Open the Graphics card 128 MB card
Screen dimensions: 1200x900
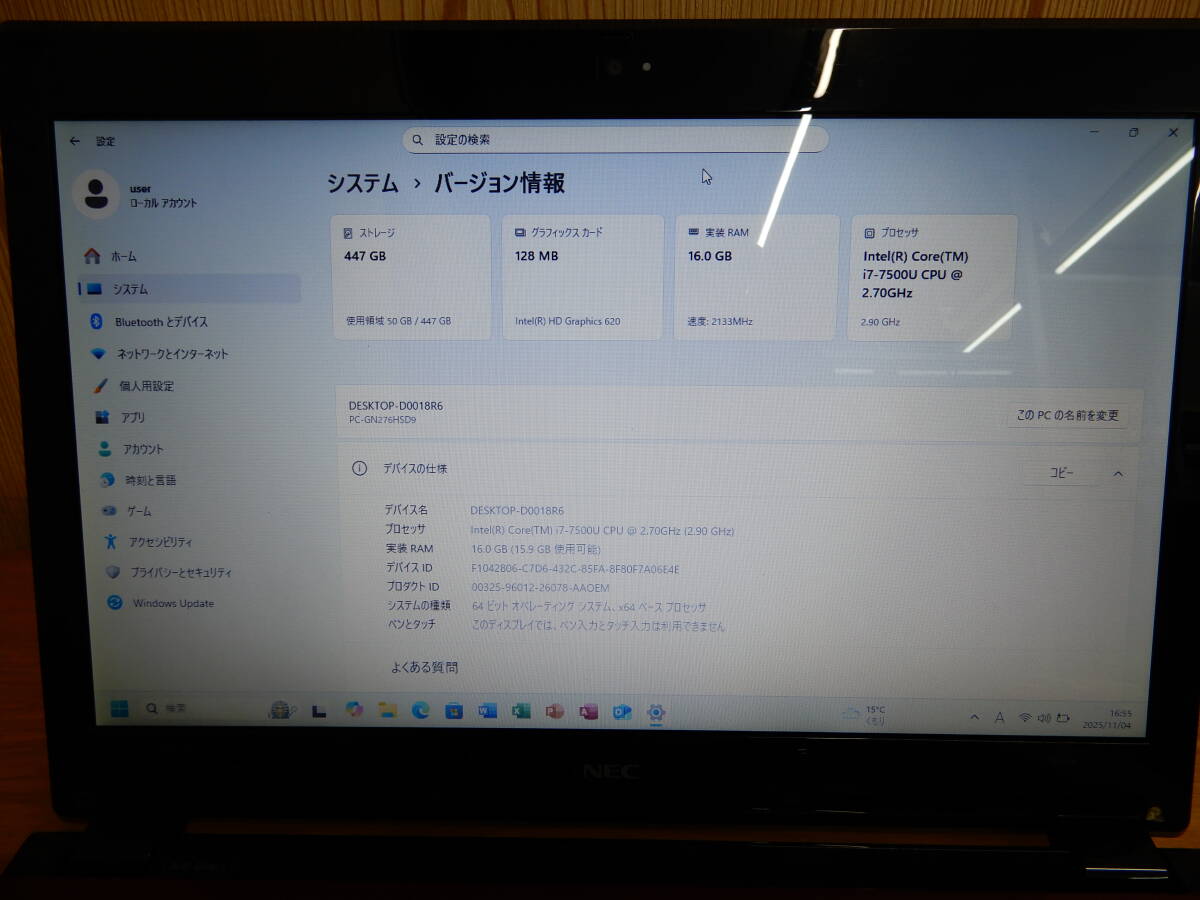click(x=583, y=277)
